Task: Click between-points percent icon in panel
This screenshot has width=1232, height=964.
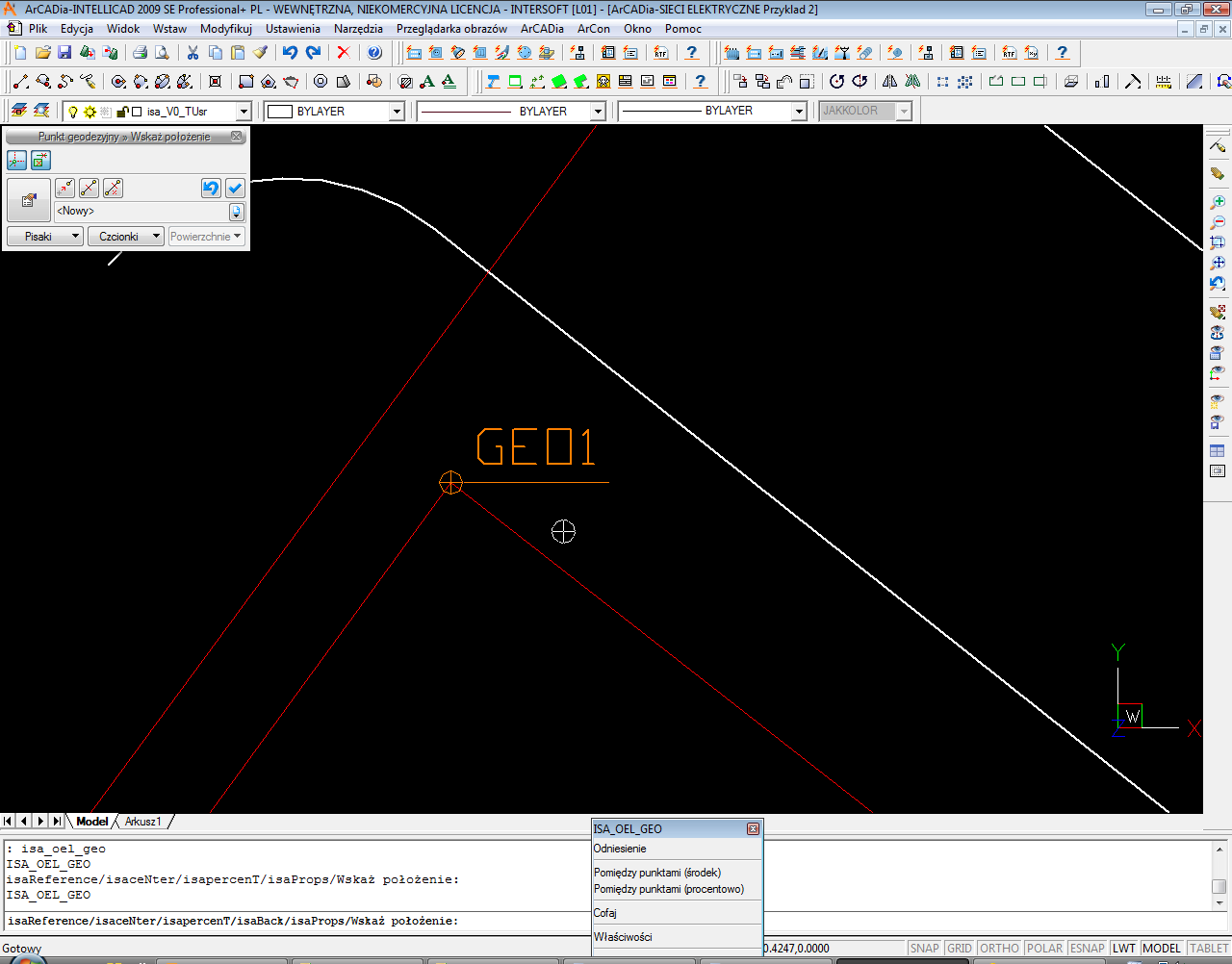Action: click(113, 189)
